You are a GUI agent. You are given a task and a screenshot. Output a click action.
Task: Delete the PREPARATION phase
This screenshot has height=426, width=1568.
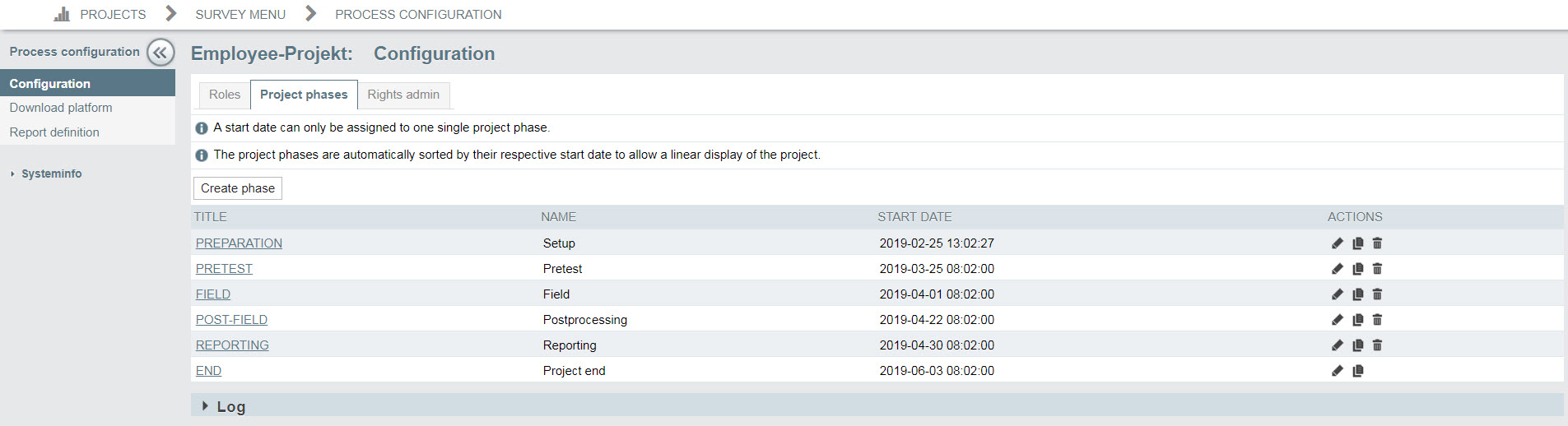pyautogui.click(x=1377, y=243)
